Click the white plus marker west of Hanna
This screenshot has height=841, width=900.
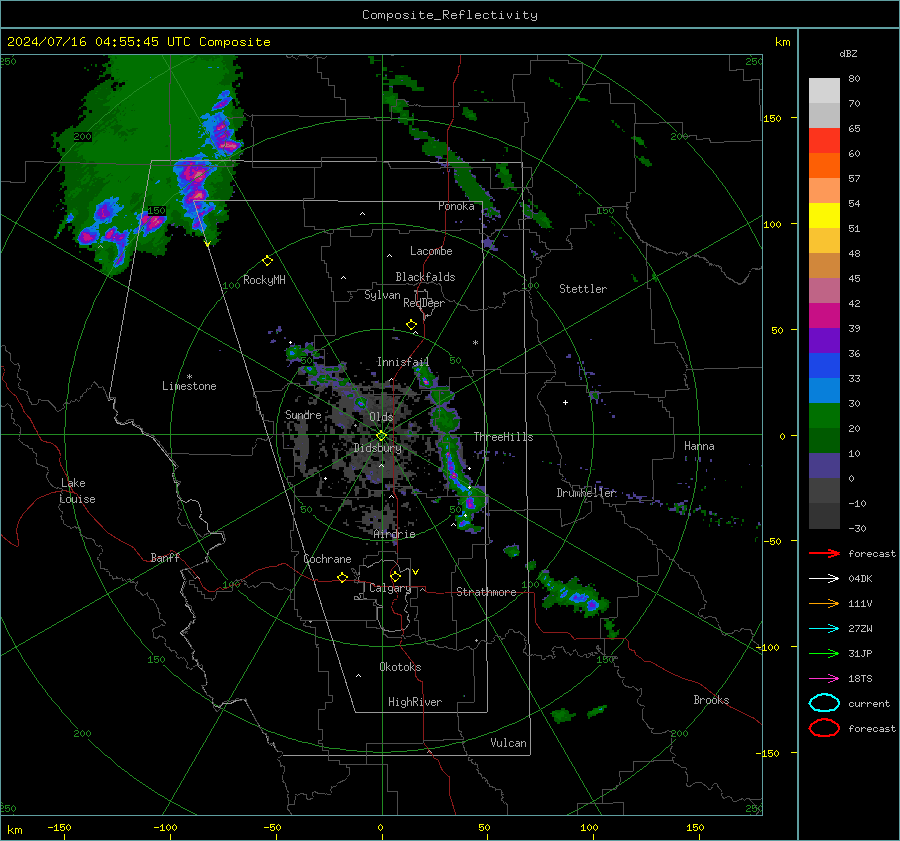coord(565,402)
